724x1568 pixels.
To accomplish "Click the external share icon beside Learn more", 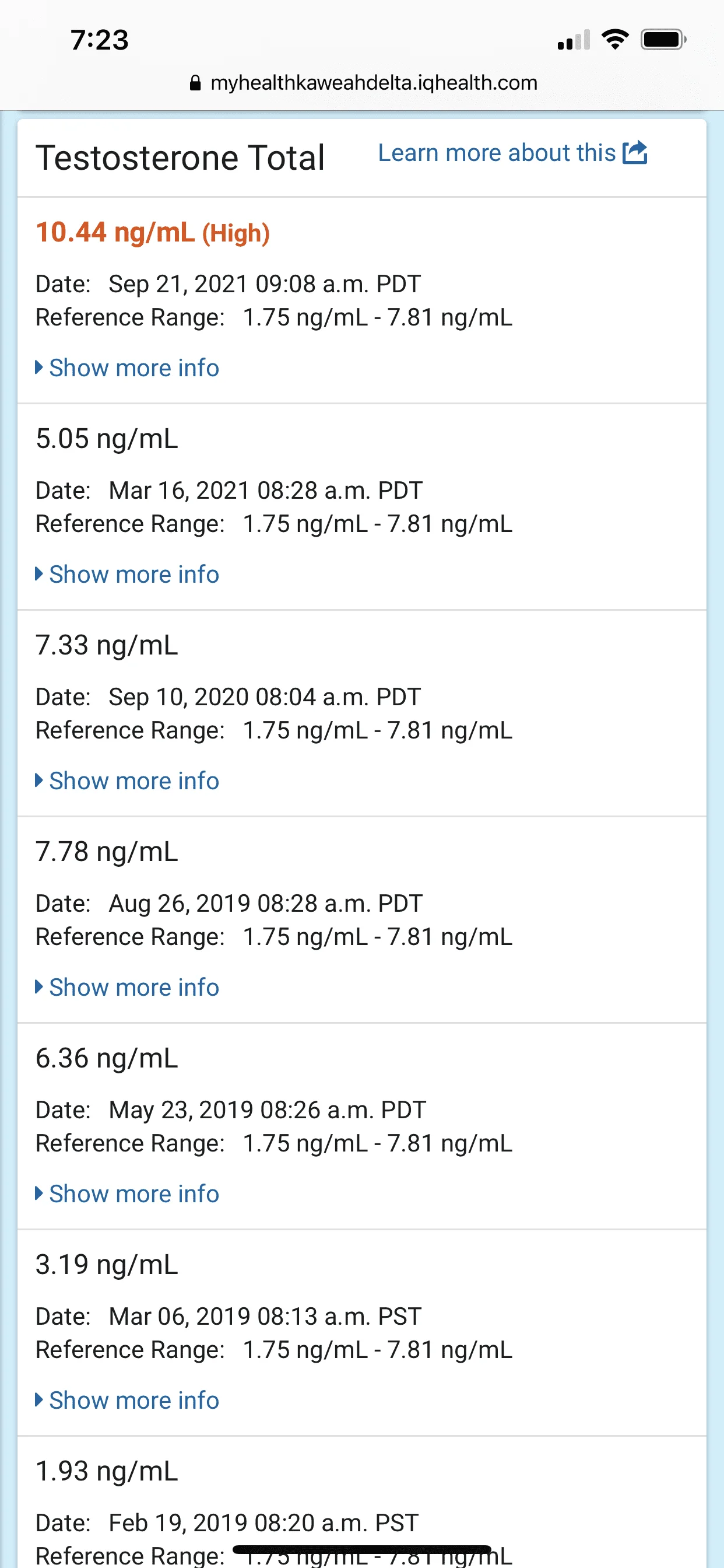I will [635, 152].
